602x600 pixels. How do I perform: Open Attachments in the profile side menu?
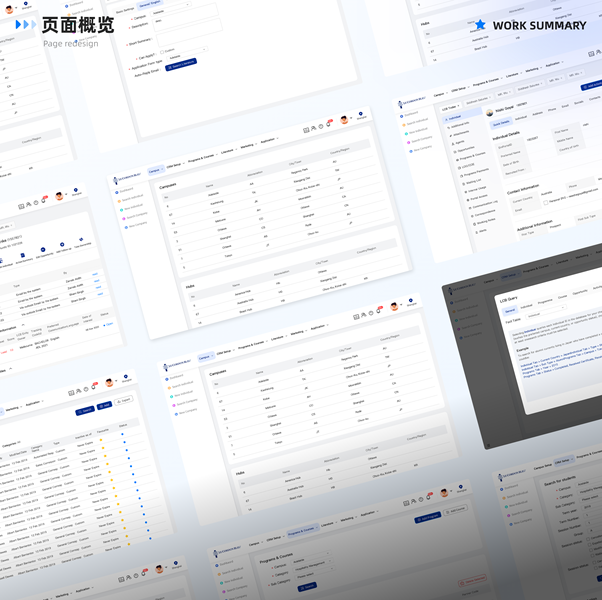460,134
